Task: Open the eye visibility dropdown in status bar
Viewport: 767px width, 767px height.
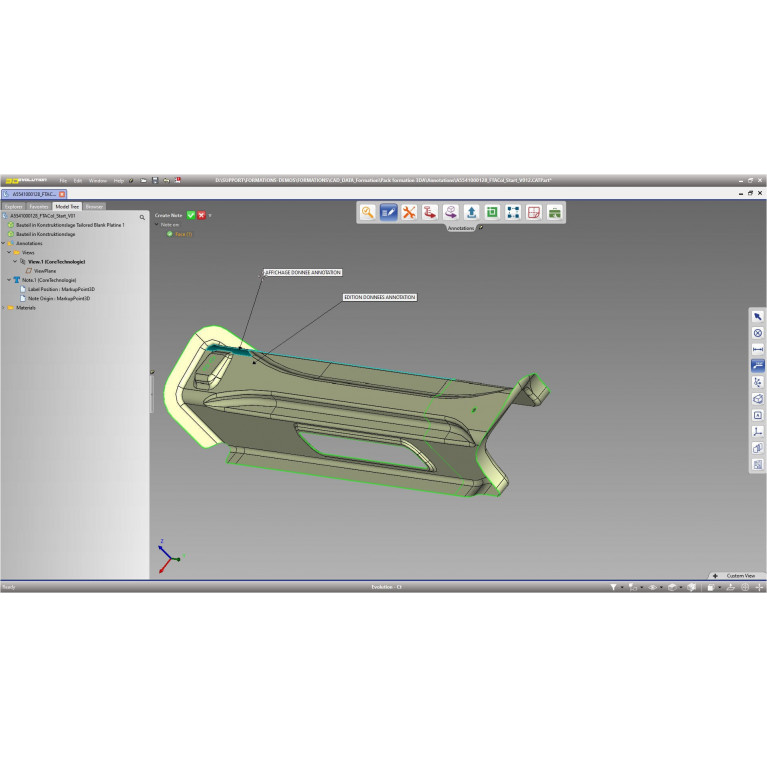Action: 661,587
